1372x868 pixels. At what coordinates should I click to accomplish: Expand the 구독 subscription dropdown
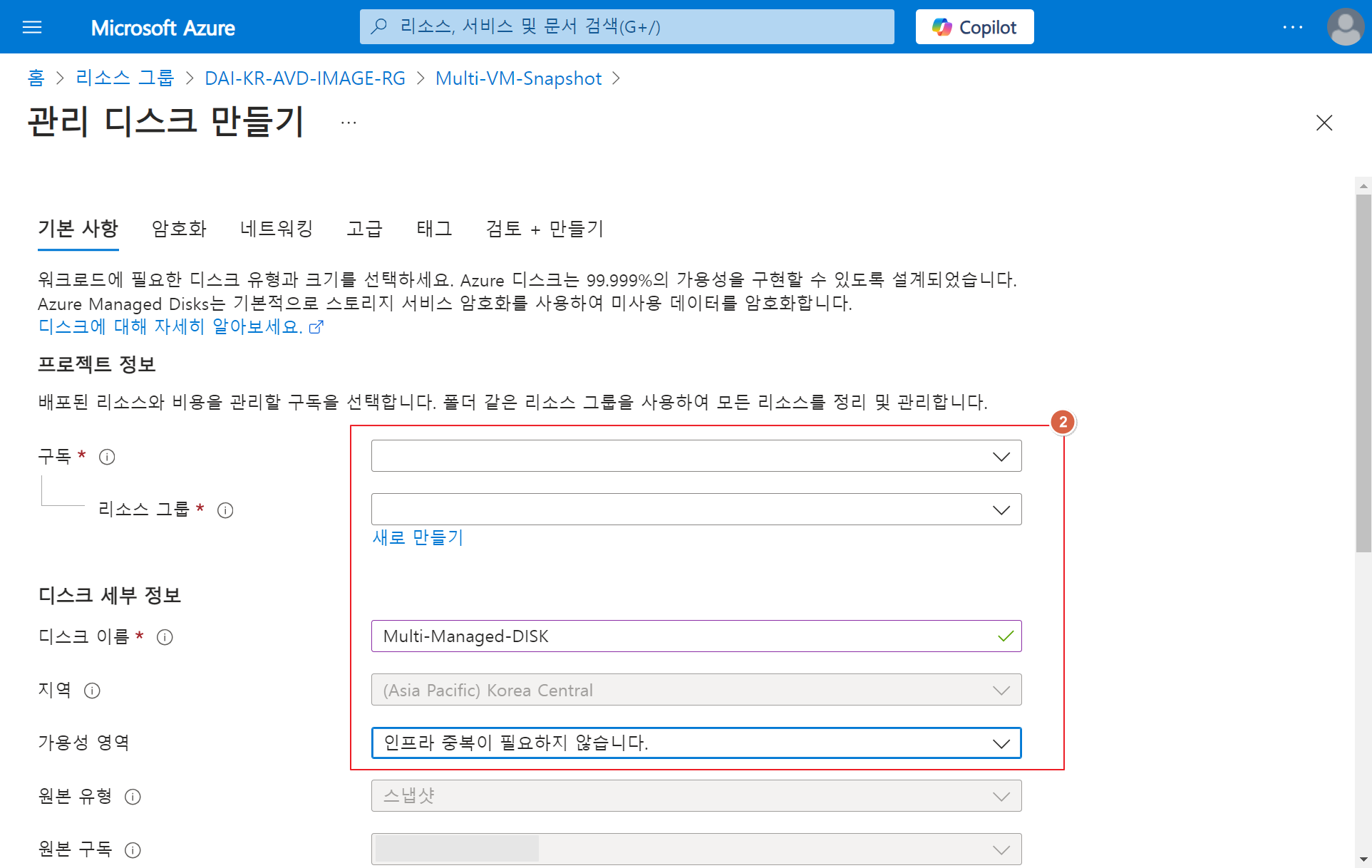[696, 456]
